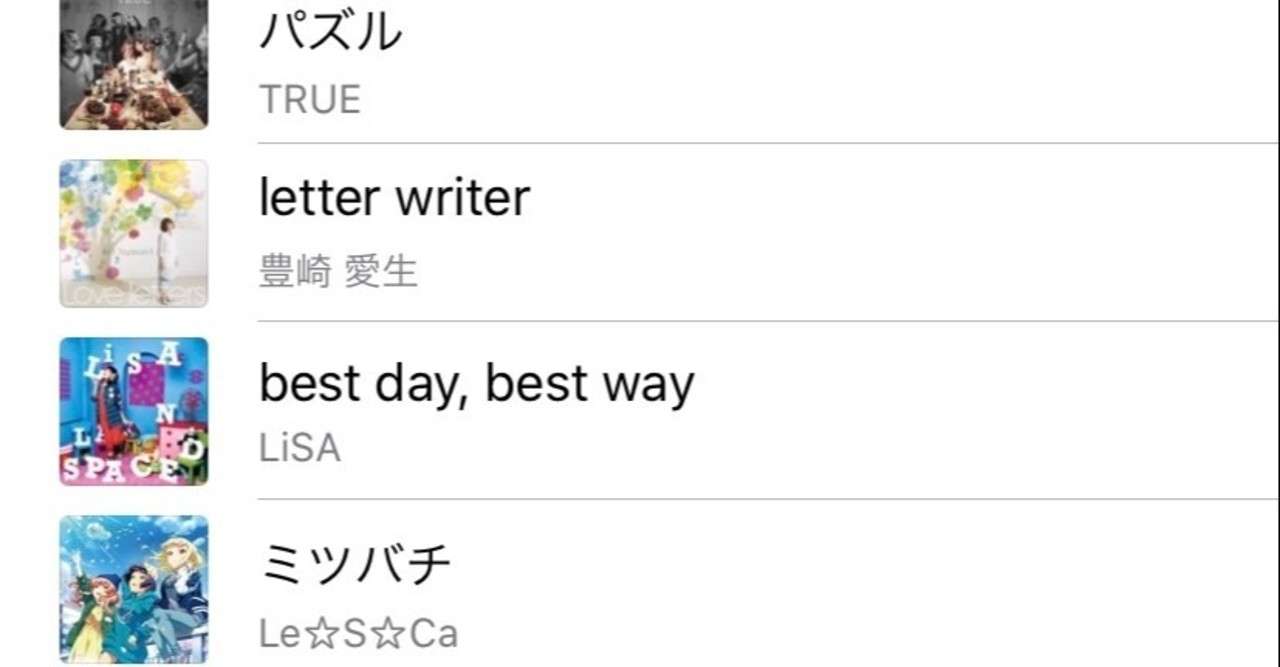Tap the パズル album artwork thumbnail
The image size is (1280, 667).
(134, 65)
